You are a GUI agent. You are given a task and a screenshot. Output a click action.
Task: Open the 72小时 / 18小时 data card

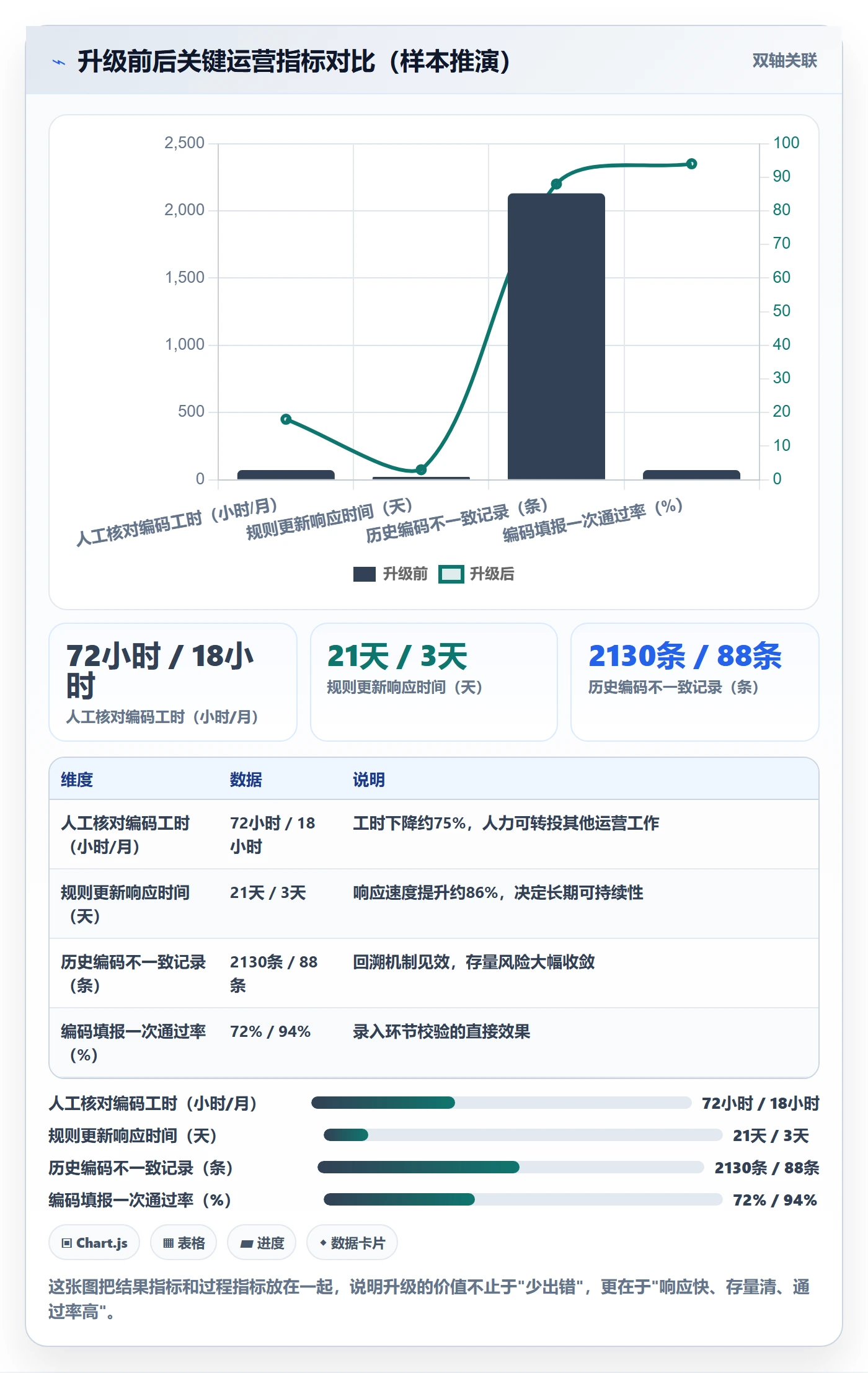tap(173, 682)
